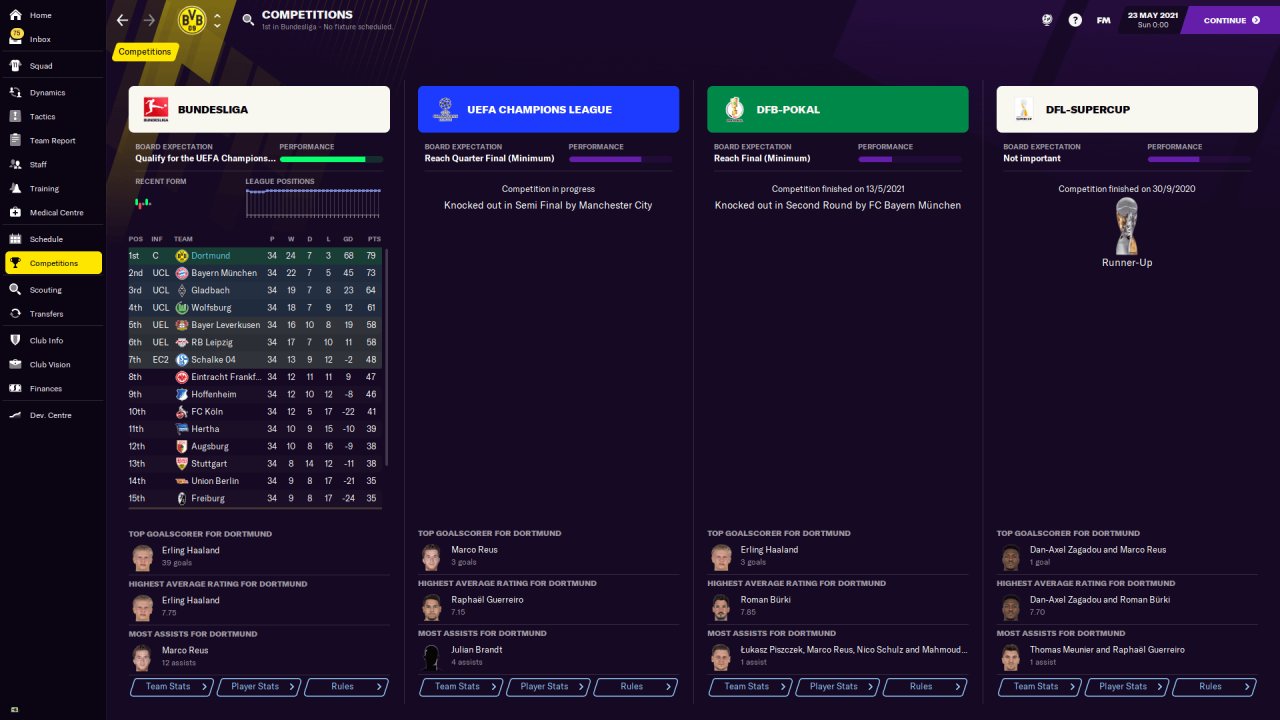Open the FM menu
Image resolution: width=1280 pixels, height=720 pixels.
coord(1103,20)
